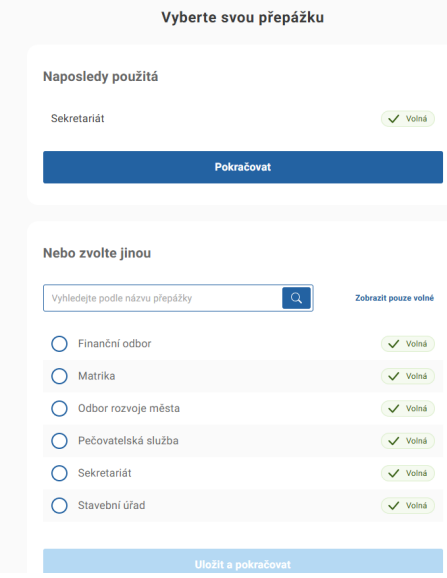The width and height of the screenshot is (447, 578).
Task: Click the Stavební úřad row label
Action: point(111,505)
